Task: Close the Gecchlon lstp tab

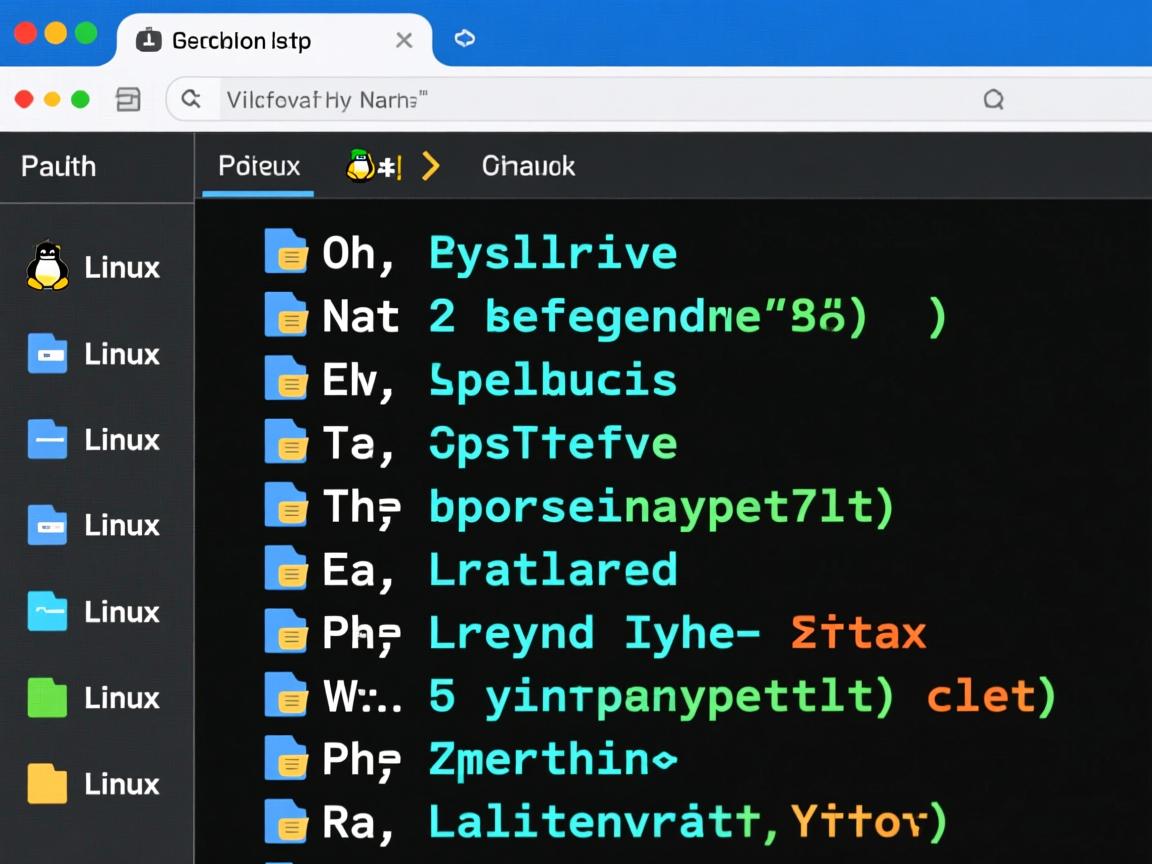Action: coord(404,40)
